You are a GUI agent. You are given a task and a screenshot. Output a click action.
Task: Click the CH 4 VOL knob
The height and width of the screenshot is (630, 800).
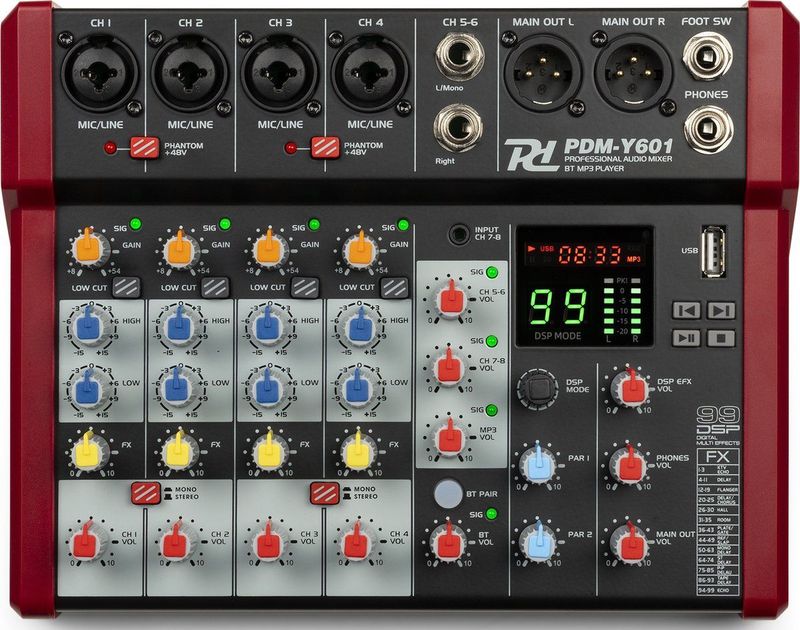[x=357, y=542]
